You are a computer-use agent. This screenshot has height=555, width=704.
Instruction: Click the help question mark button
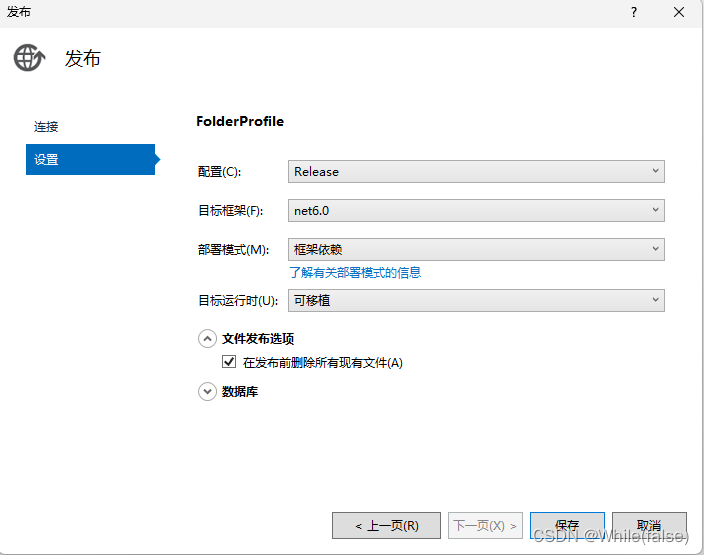(x=633, y=12)
